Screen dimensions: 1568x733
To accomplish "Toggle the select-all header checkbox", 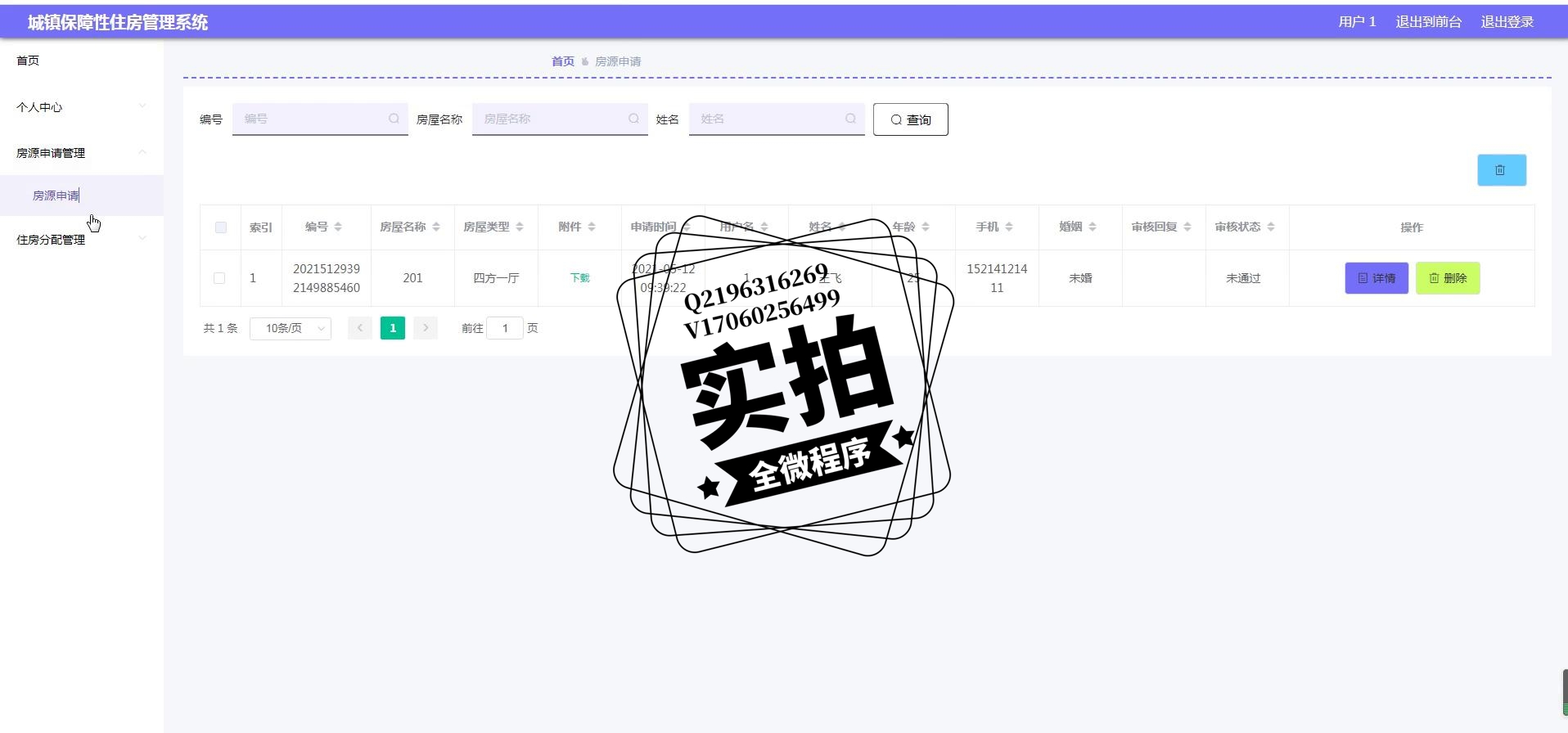I will [221, 227].
